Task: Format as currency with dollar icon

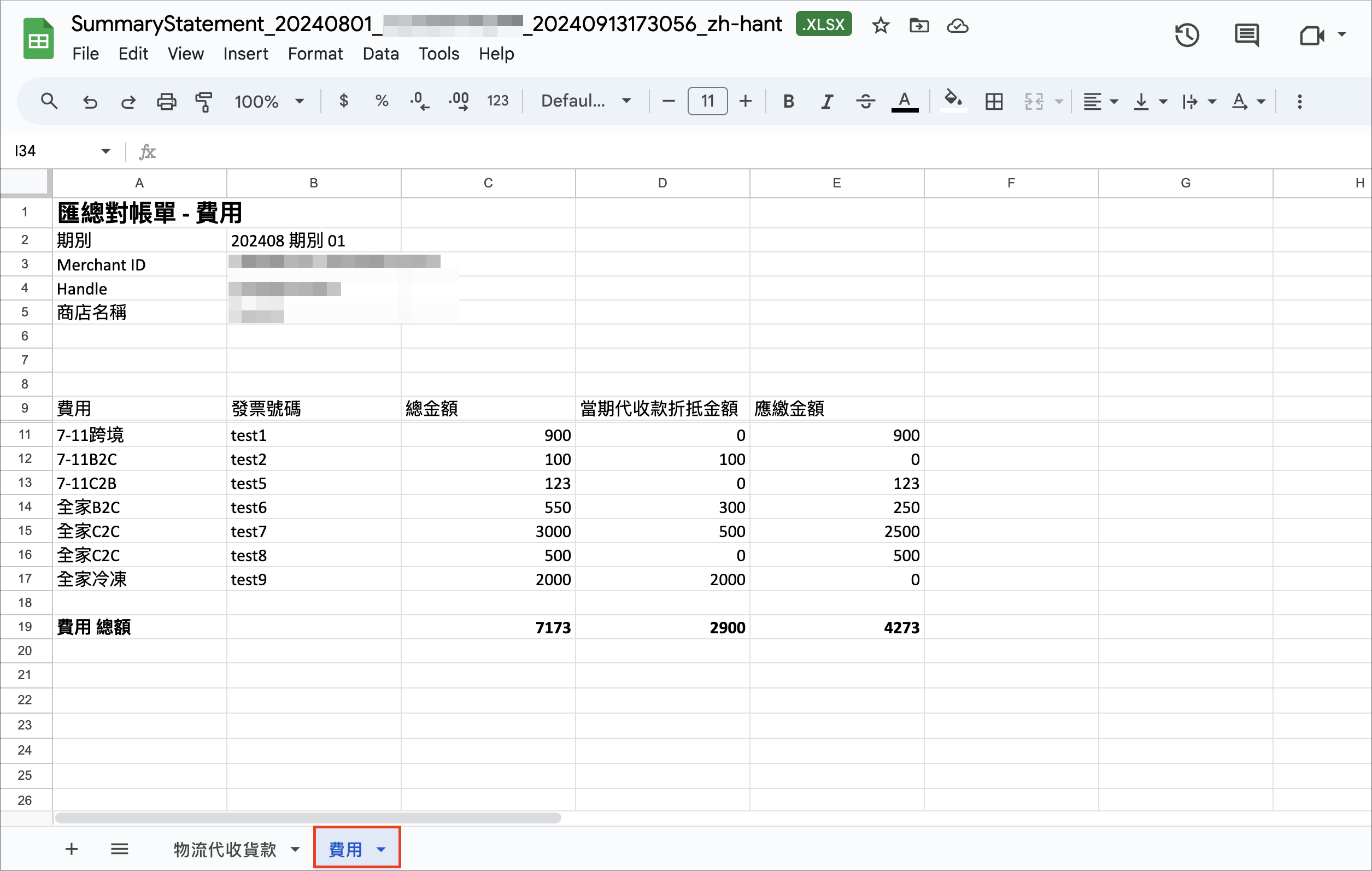Action: coord(344,101)
